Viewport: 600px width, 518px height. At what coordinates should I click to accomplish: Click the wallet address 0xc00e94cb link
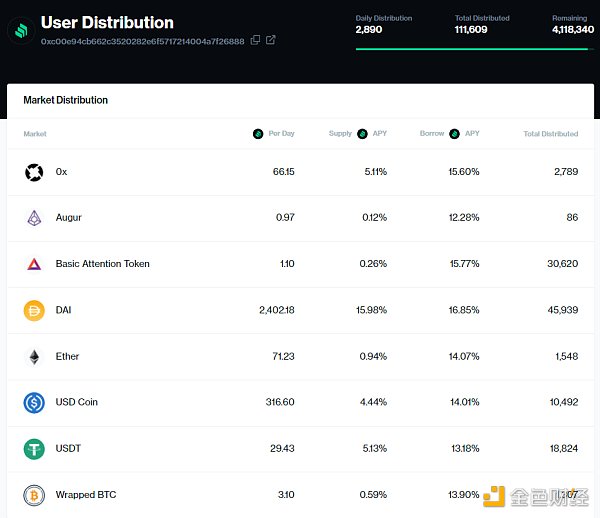click(x=142, y=41)
